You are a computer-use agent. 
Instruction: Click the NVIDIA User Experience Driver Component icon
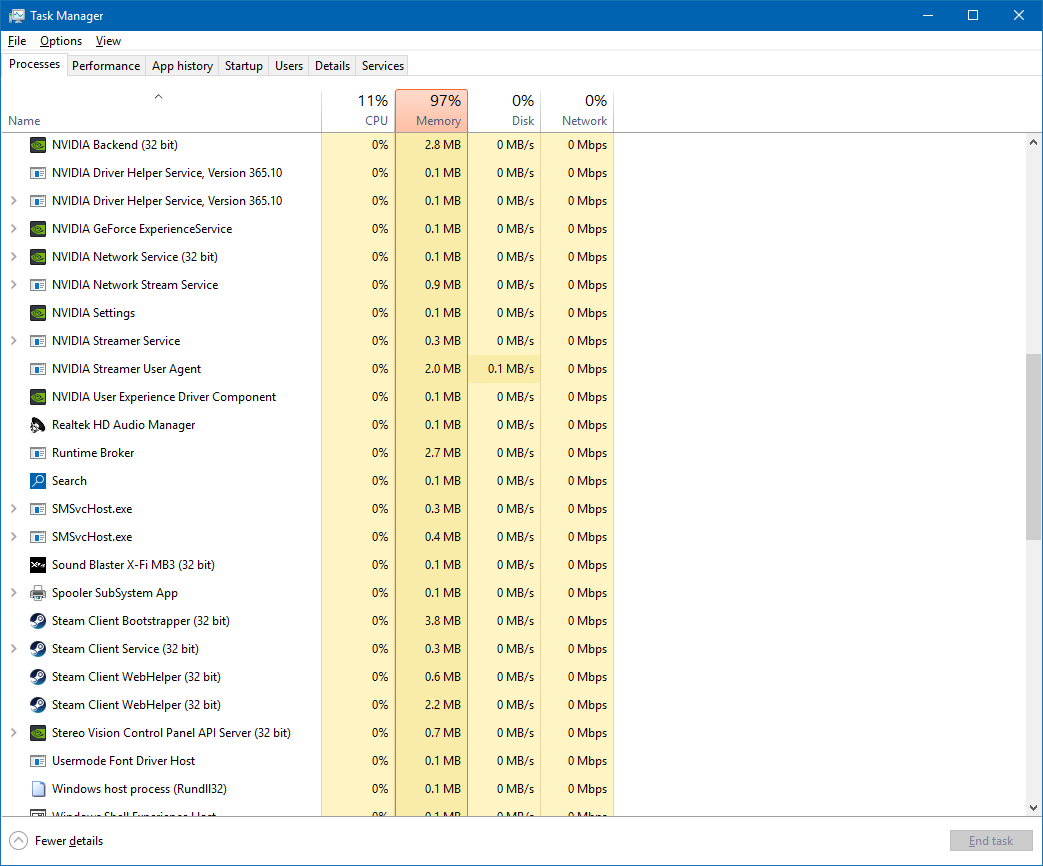38,397
